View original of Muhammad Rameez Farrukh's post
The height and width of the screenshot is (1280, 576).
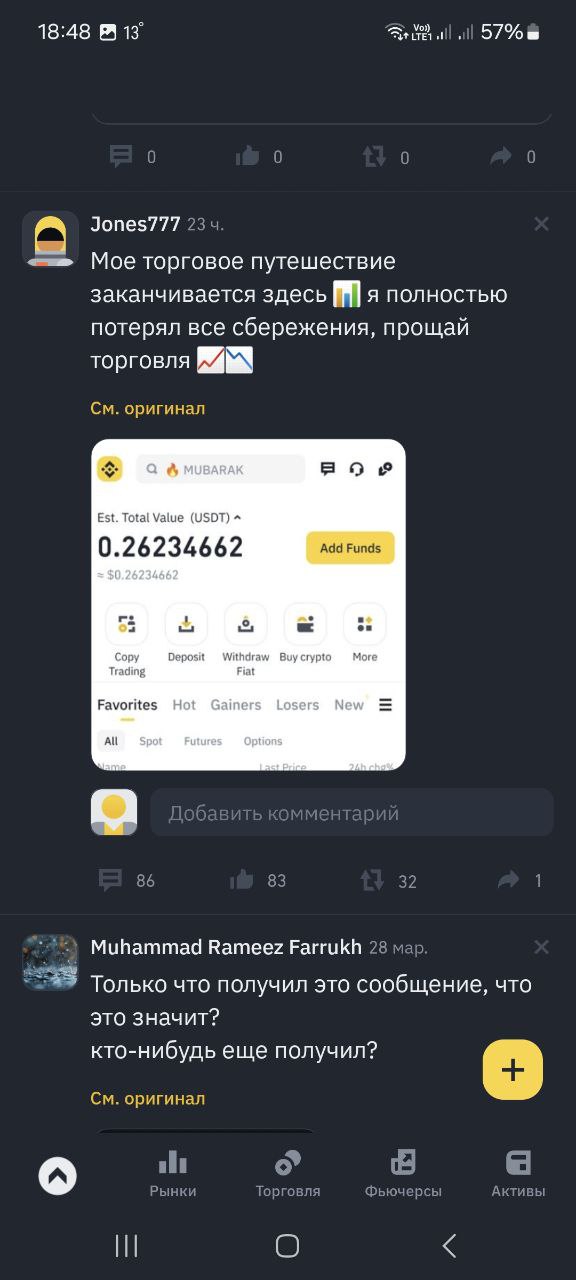click(148, 1098)
